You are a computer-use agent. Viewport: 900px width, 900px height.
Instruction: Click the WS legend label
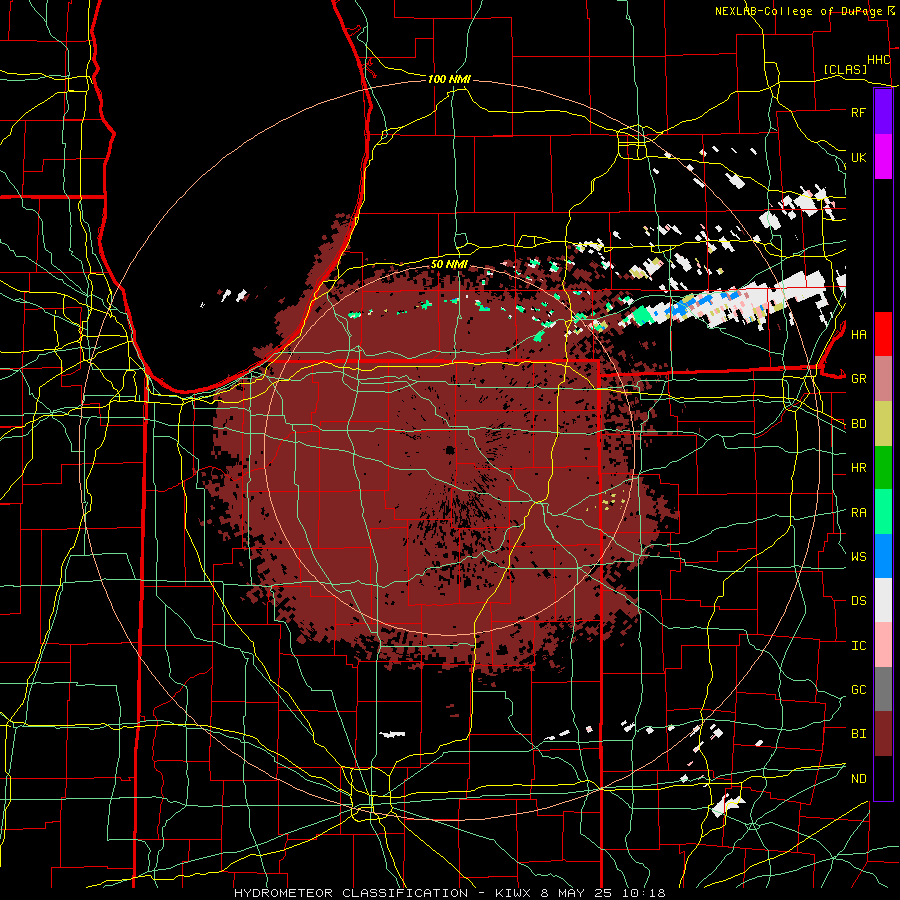[x=858, y=557]
